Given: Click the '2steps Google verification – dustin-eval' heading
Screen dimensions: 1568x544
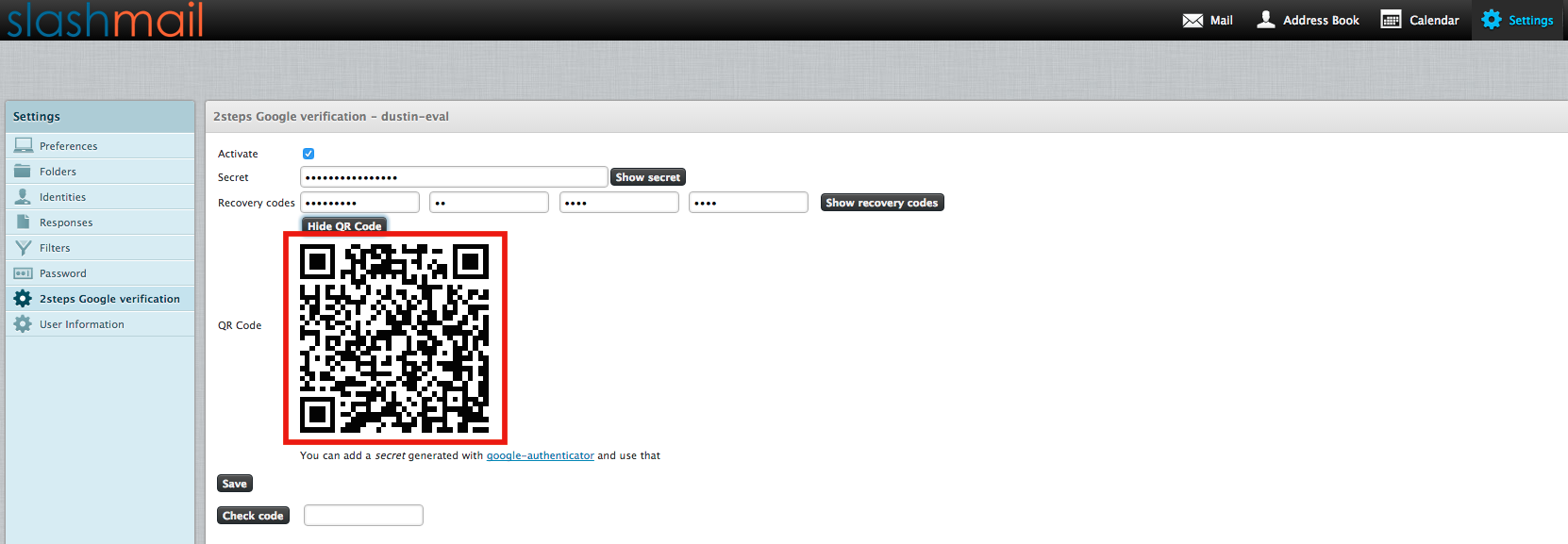Looking at the screenshot, I should pyautogui.click(x=331, y=116).
